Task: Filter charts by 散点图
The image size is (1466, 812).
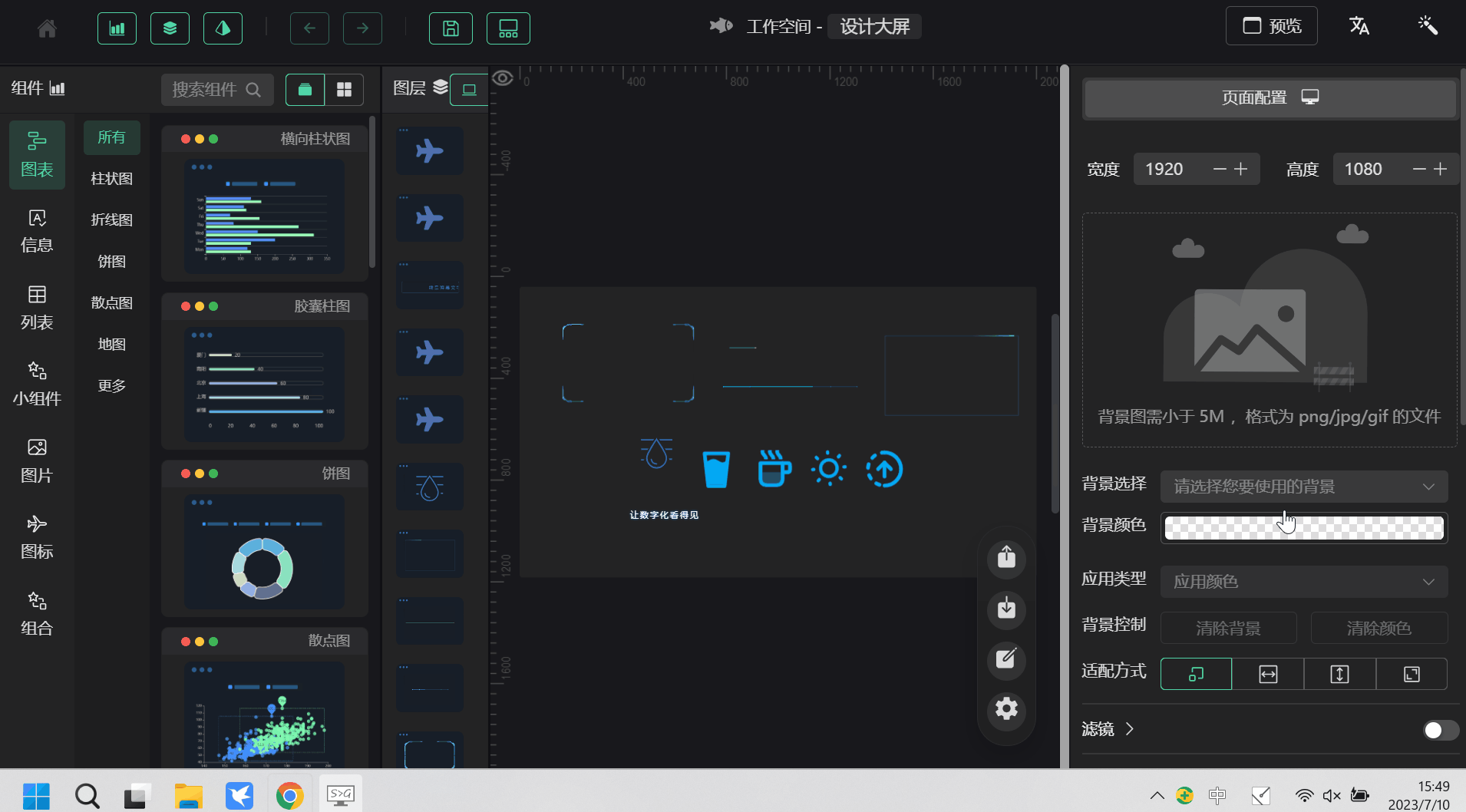Action: pos(111,303)
